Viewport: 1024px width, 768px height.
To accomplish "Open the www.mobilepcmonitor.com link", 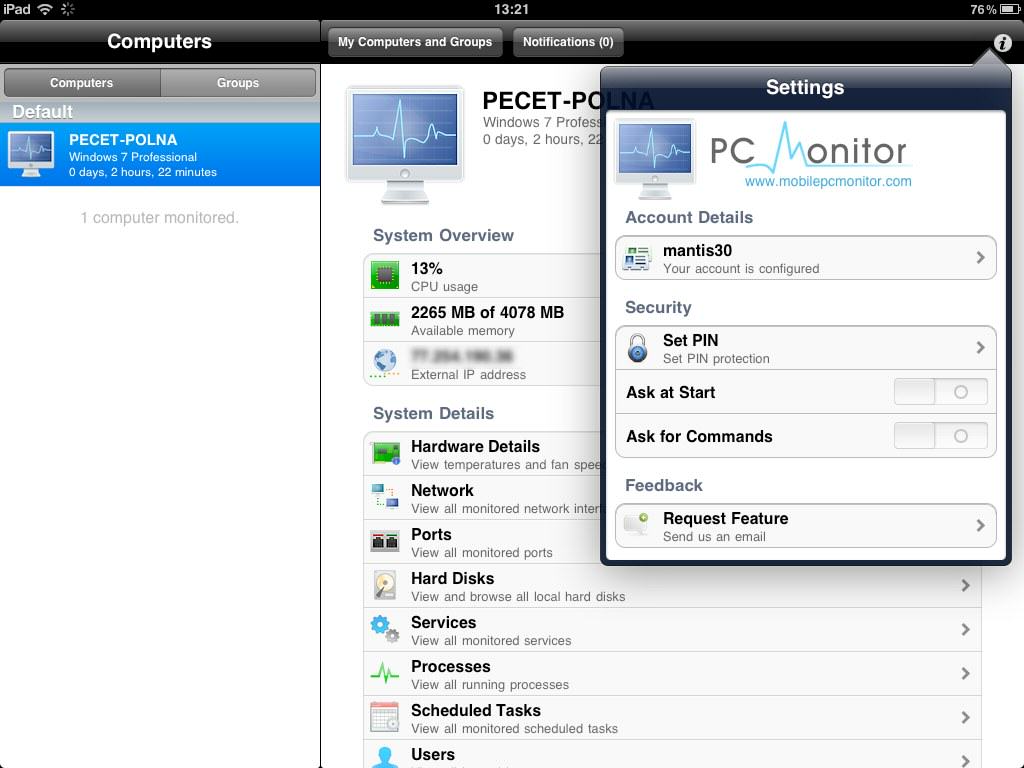I will click(828, 182).
